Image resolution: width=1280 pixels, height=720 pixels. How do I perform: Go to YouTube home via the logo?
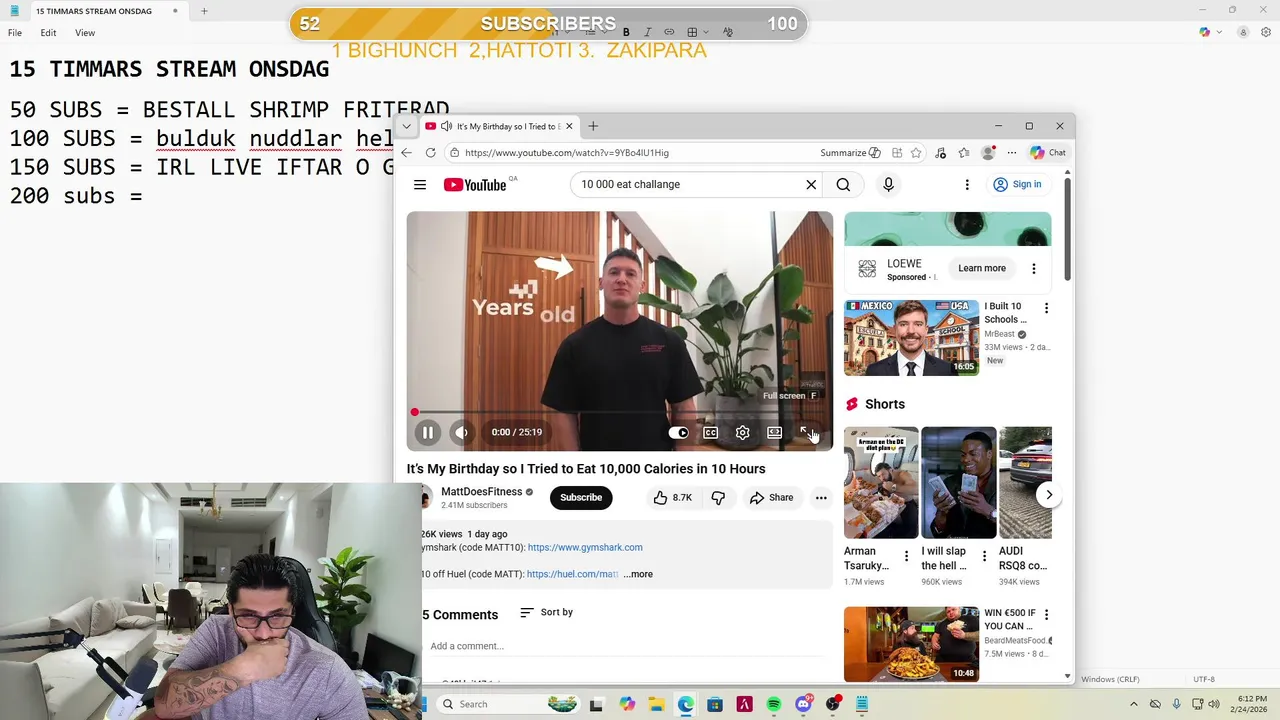coord(475,184)
